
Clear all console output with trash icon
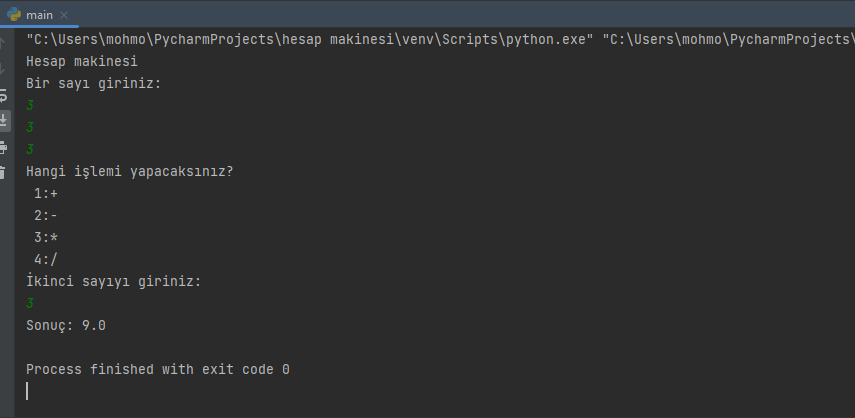pyautogui.click(x=4, y=171)
